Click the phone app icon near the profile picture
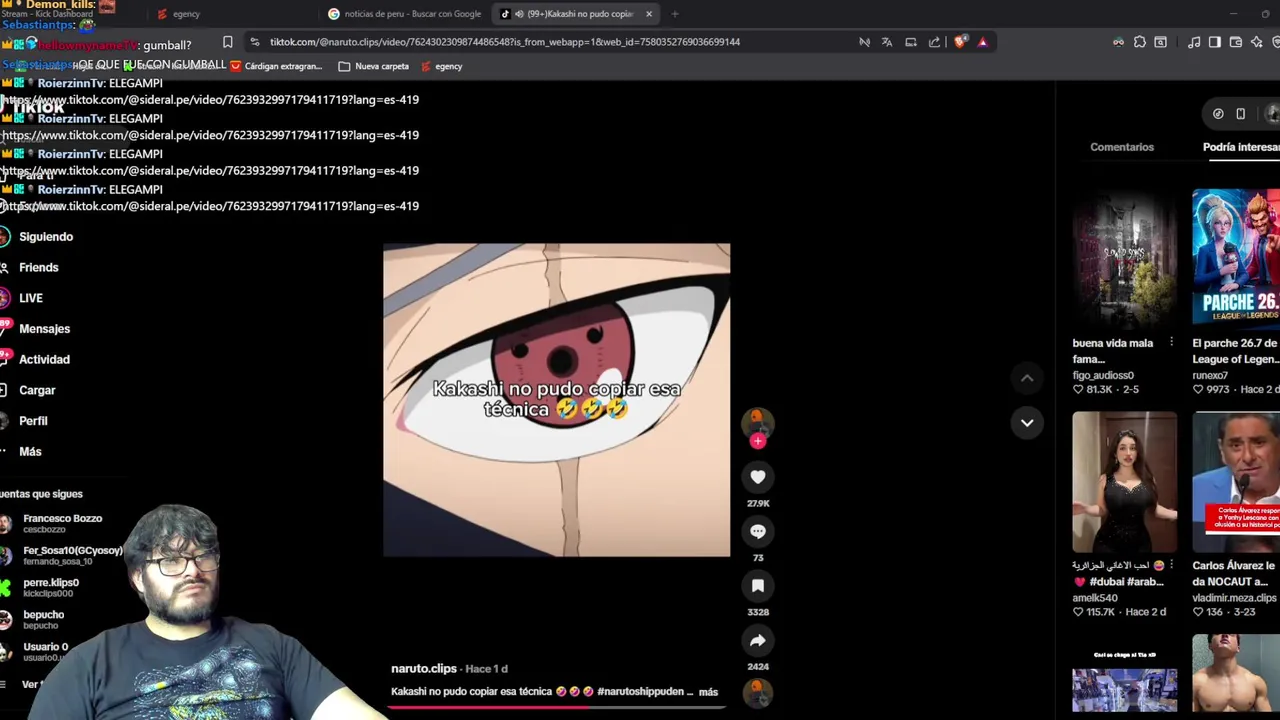 (1241, 114)
